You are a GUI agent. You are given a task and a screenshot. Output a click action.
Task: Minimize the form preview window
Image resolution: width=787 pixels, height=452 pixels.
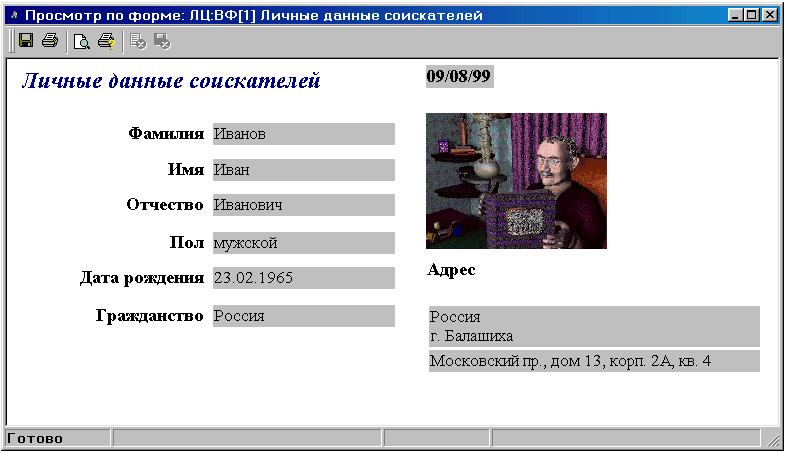click(735, 15)
